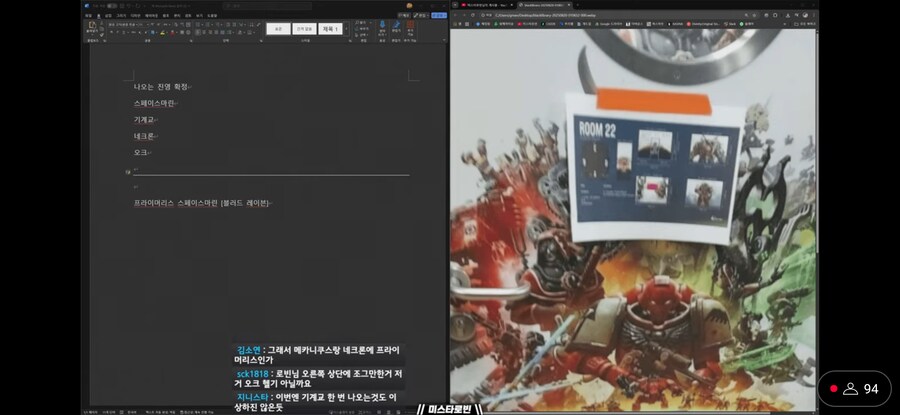Switch to the 그리기 ribbon tab
Screen dimensions: 900x415
[x=121, y=15]
